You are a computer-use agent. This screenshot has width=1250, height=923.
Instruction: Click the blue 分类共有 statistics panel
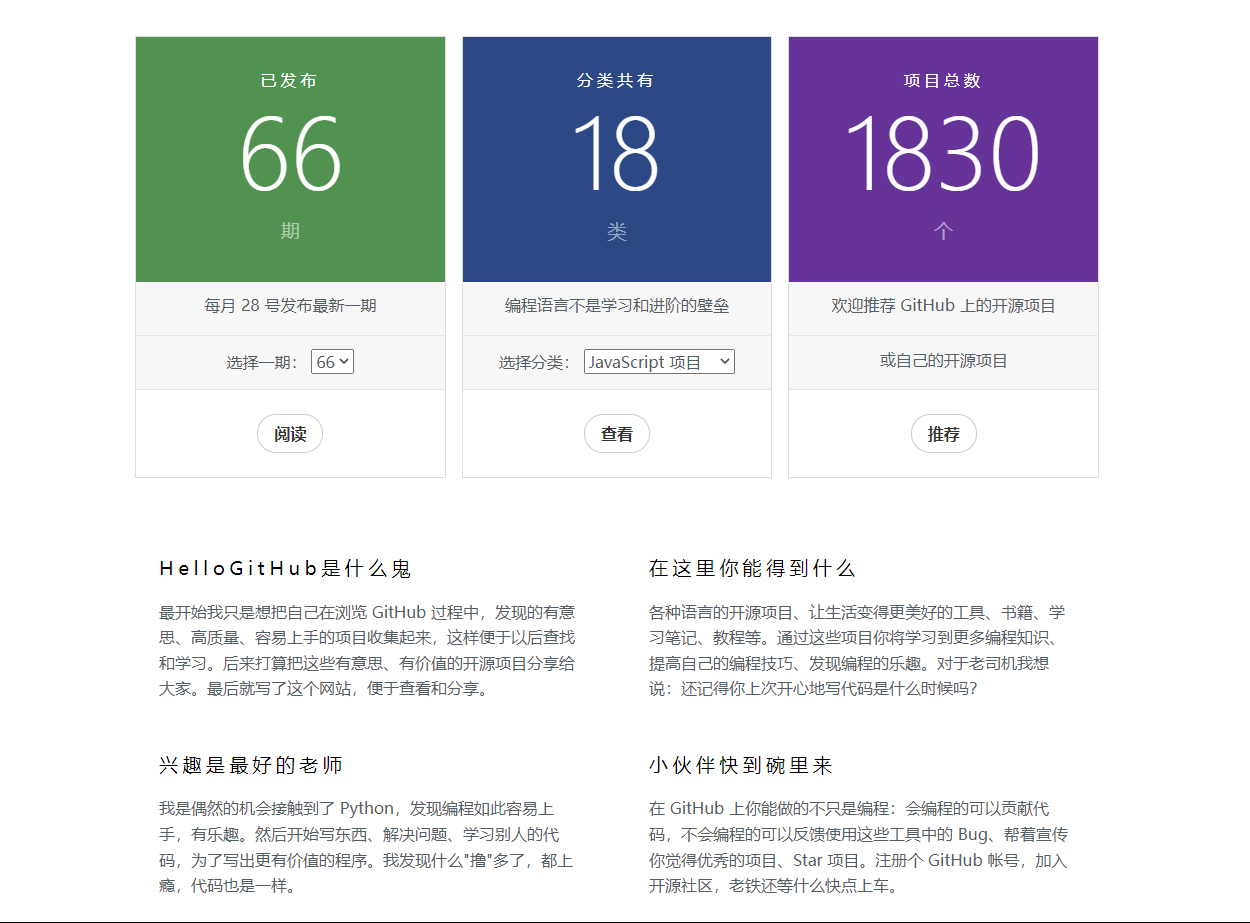[x=616, y=158]
